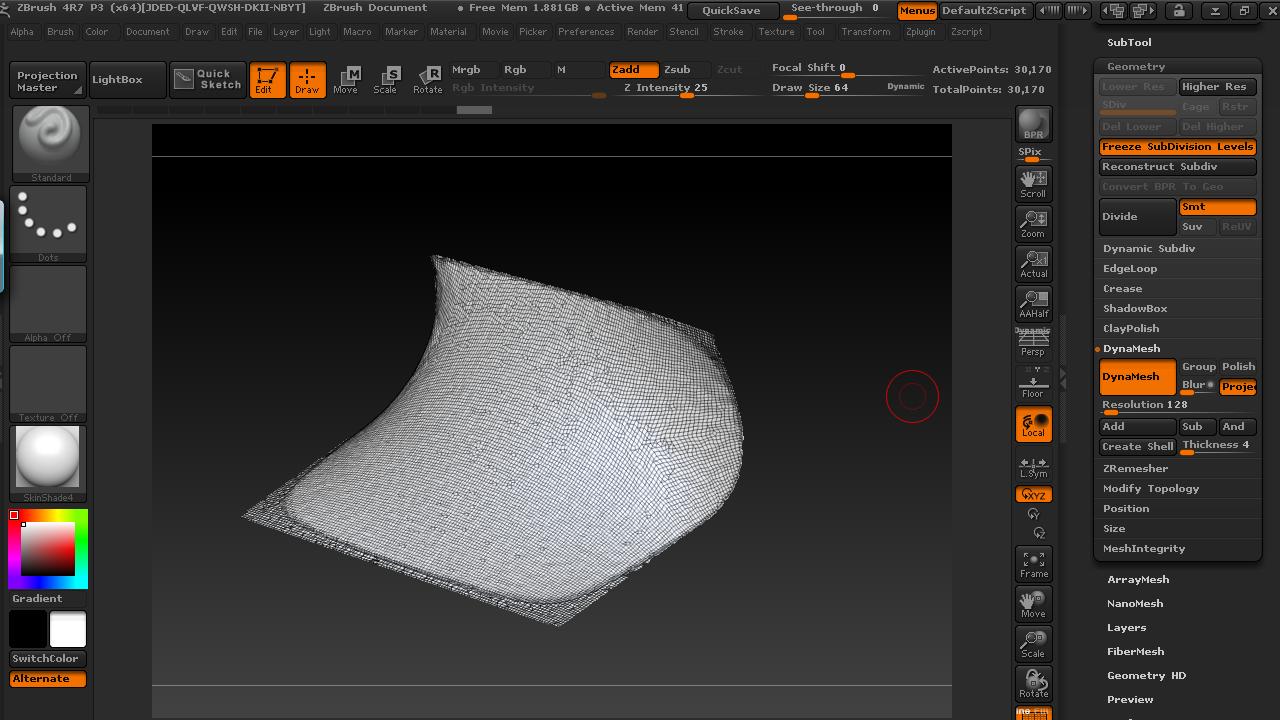Select the Zoom canvas icon
This screenshot has width=1280, height=720.
(1033, 223)
